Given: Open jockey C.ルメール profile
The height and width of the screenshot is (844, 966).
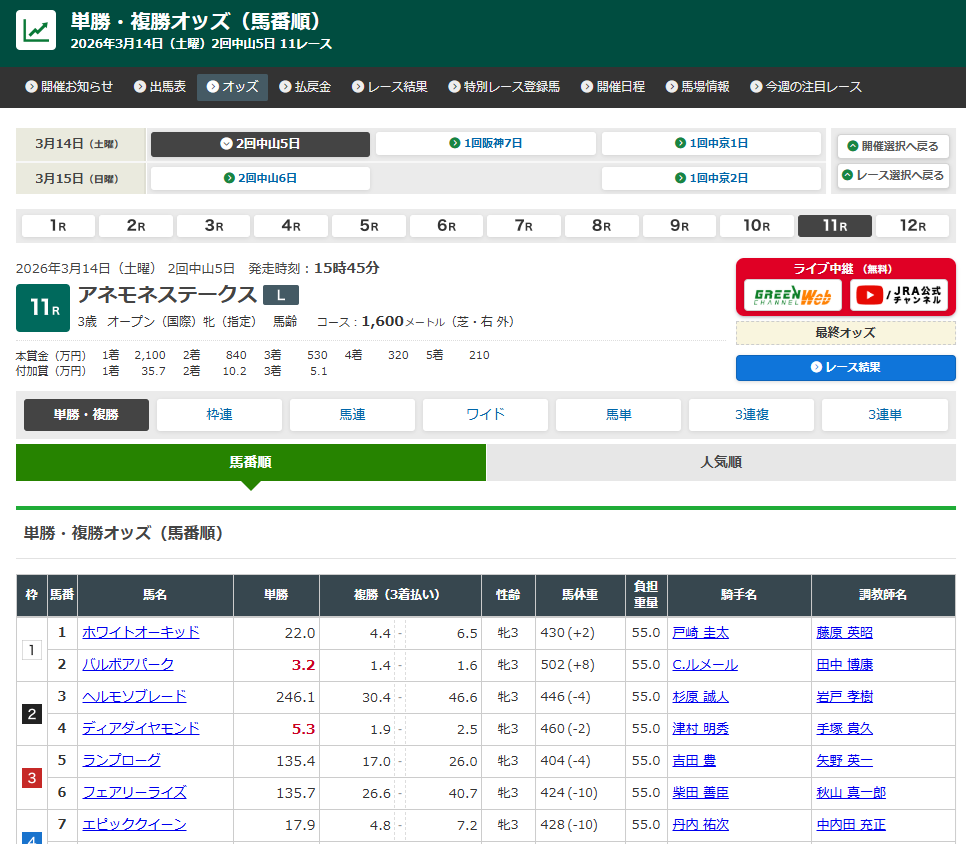Looking at the screenshot, I should pyautogui.click(x=705, y=664).
